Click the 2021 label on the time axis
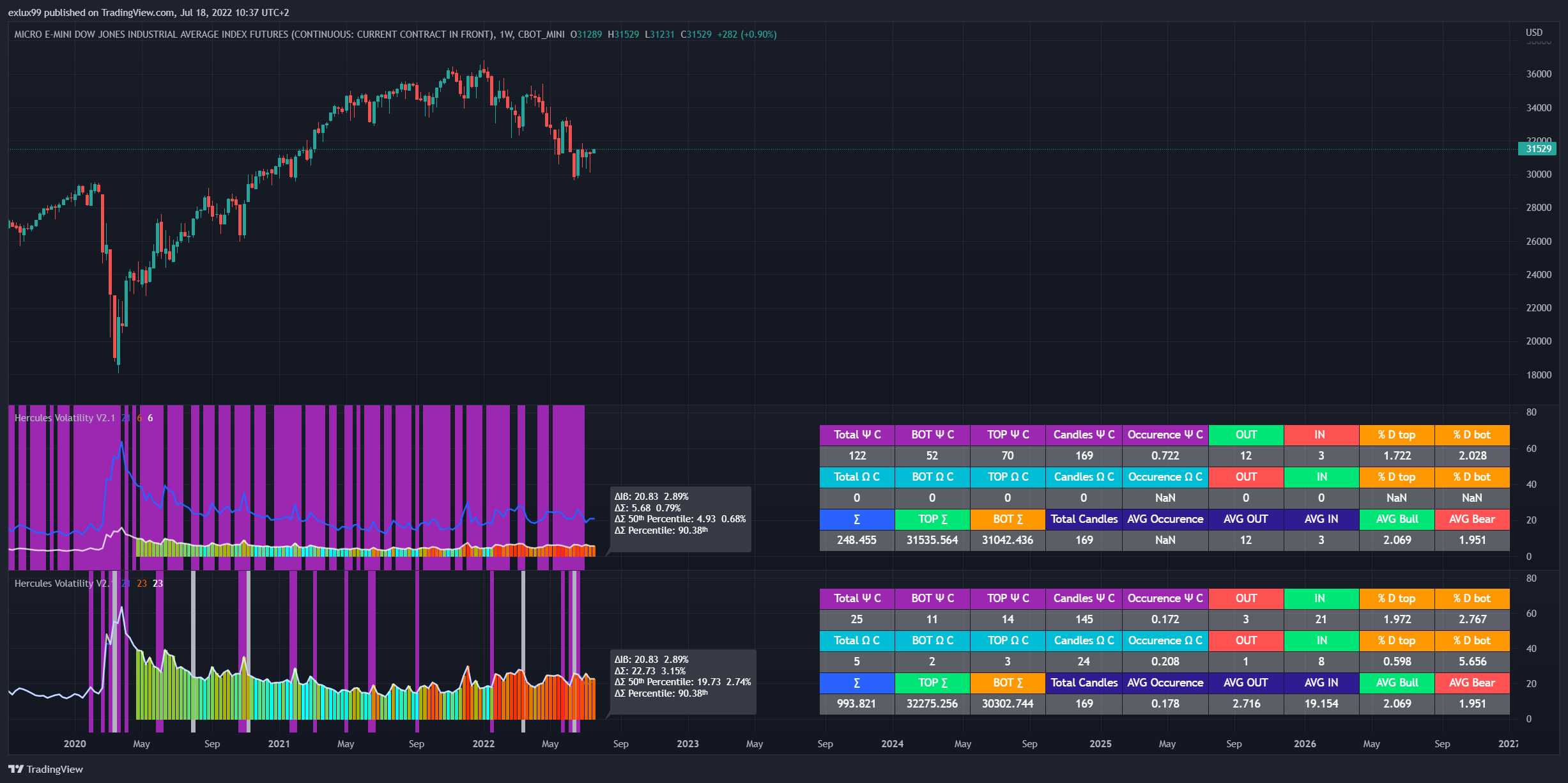1568x783 pixels. (279, 744)
